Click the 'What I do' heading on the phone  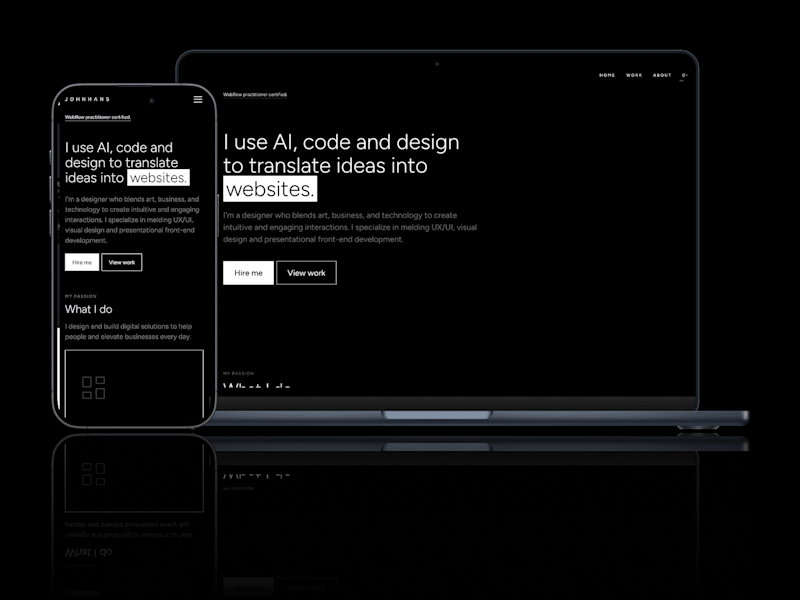coord(88,309)
